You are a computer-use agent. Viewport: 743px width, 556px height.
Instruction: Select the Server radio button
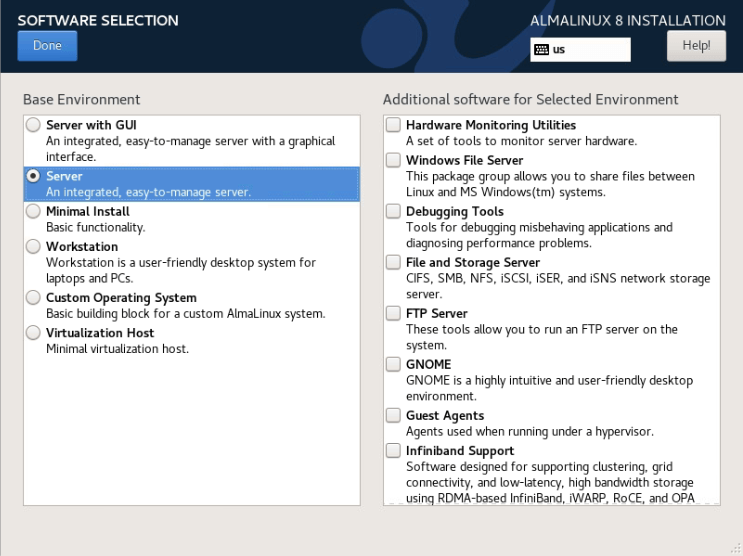tap(33, 176)
